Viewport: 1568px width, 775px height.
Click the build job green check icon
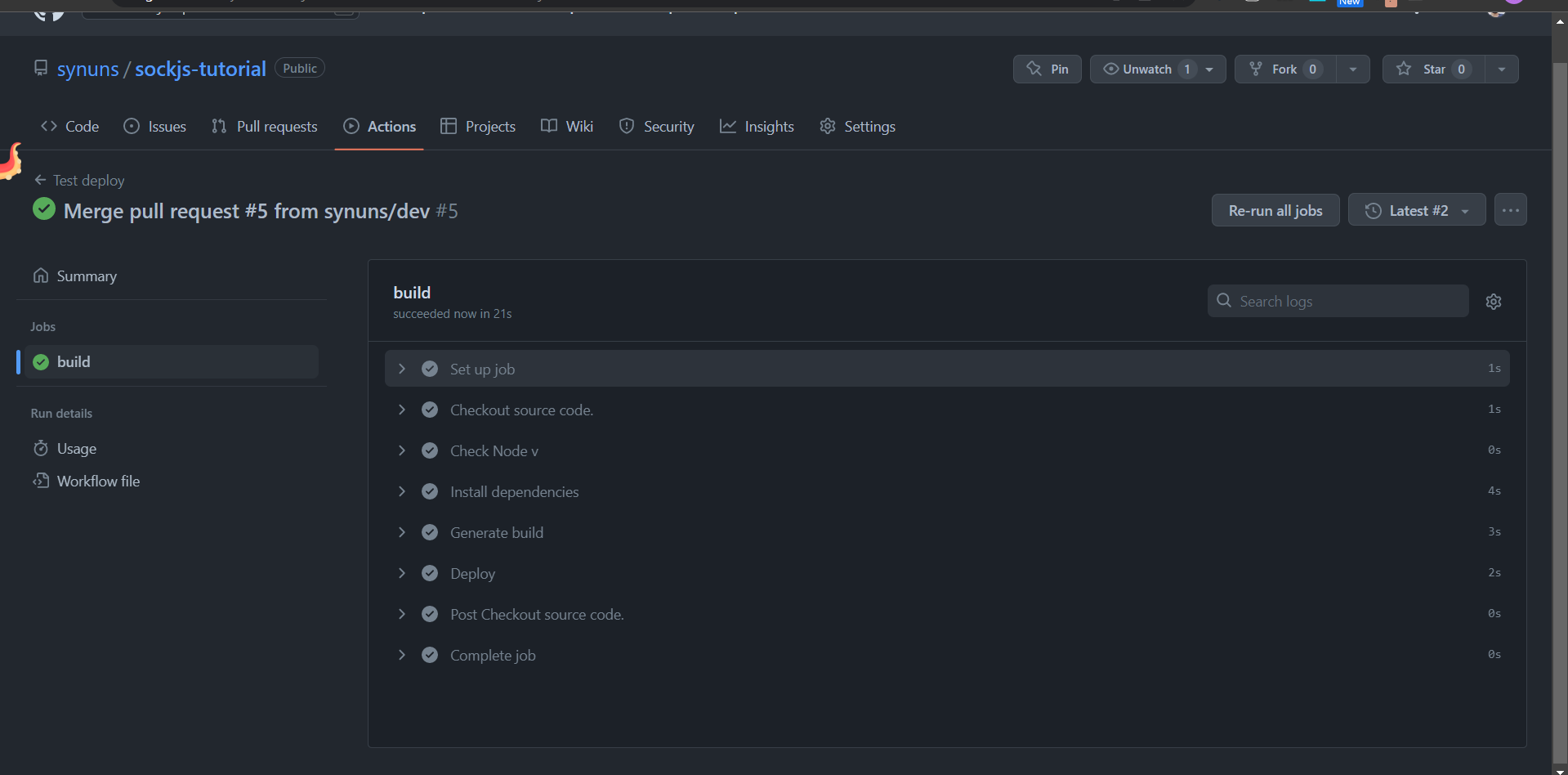pos(41,362)
